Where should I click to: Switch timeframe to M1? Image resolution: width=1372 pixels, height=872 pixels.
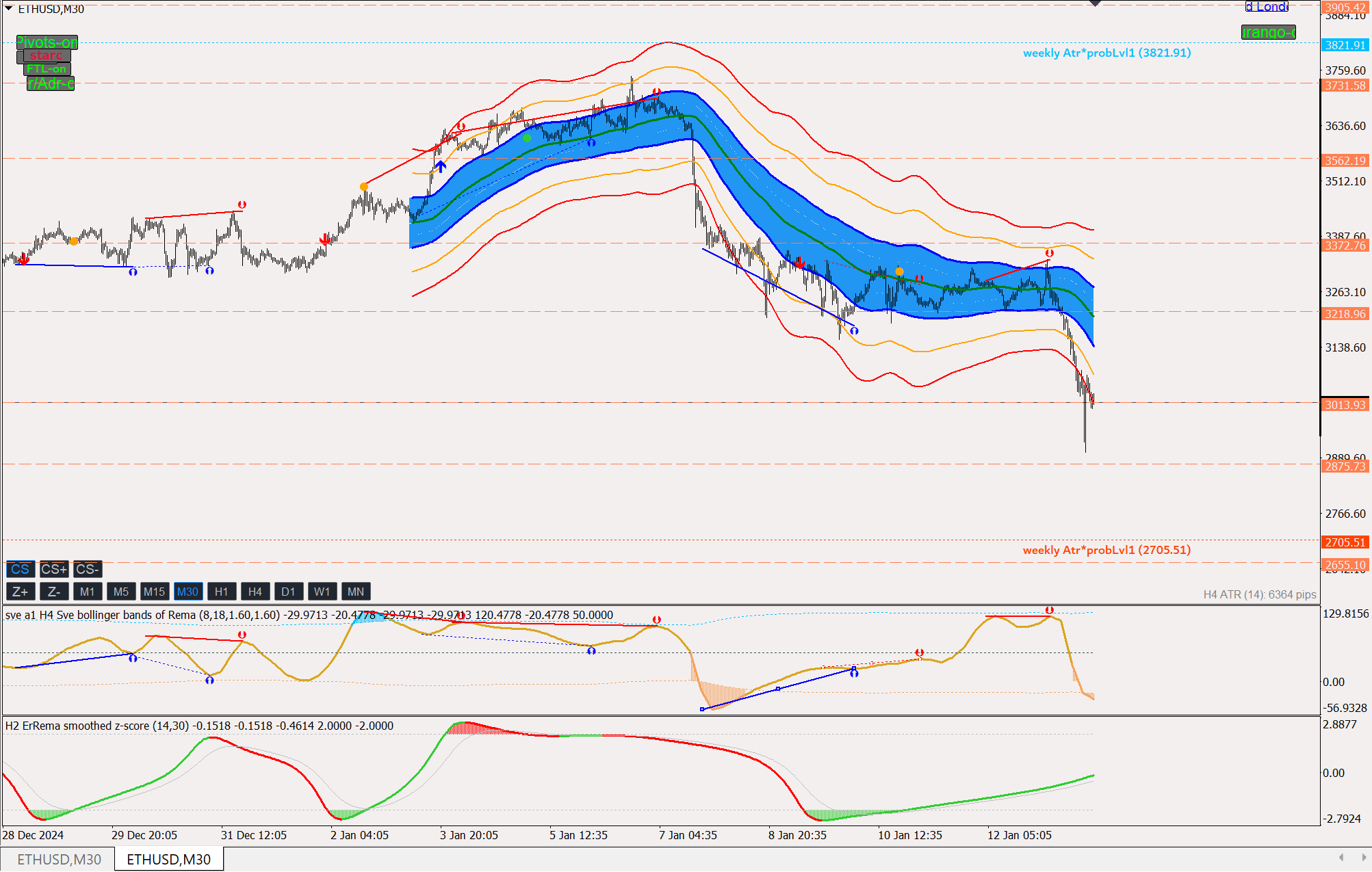coord(87,592)
